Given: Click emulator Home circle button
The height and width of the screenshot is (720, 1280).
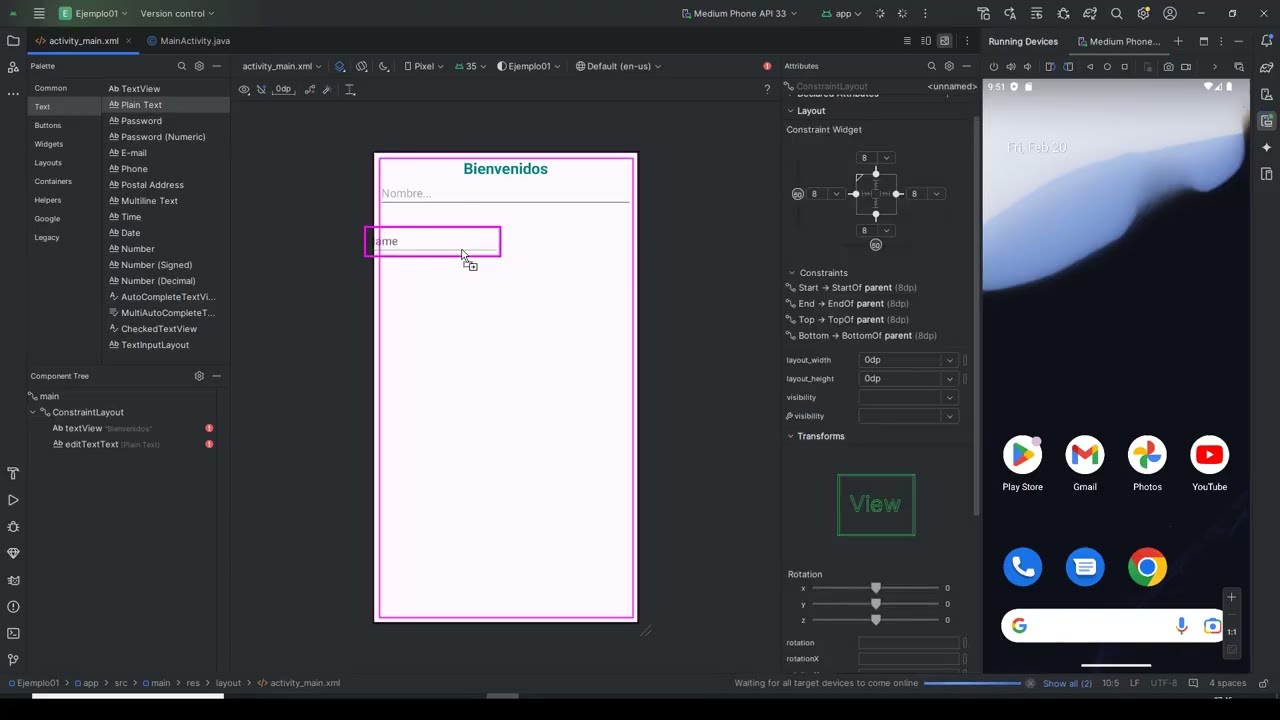Looking at the screenshot, I should tap(1107, 67).
